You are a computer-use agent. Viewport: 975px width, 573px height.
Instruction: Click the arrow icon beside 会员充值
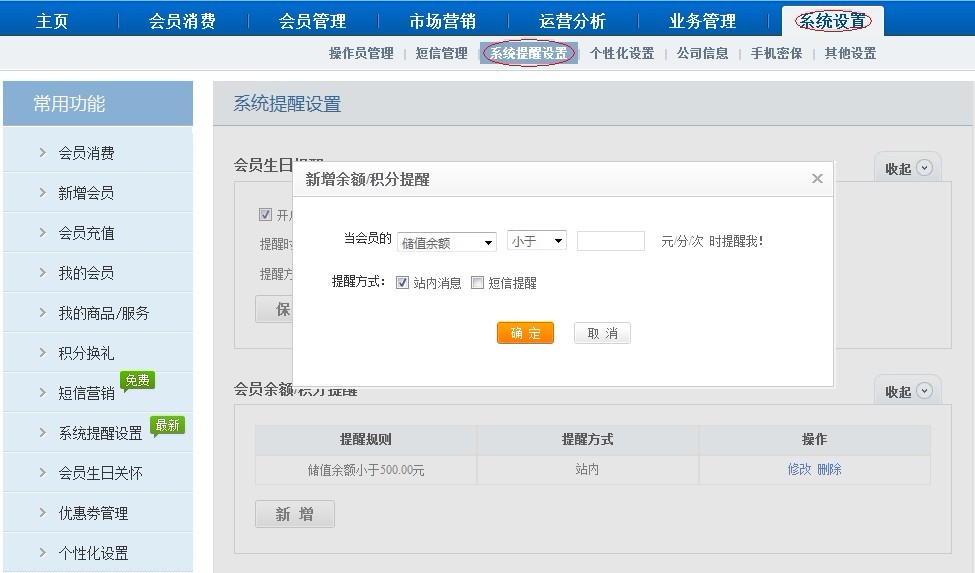(x=43, y=233)
